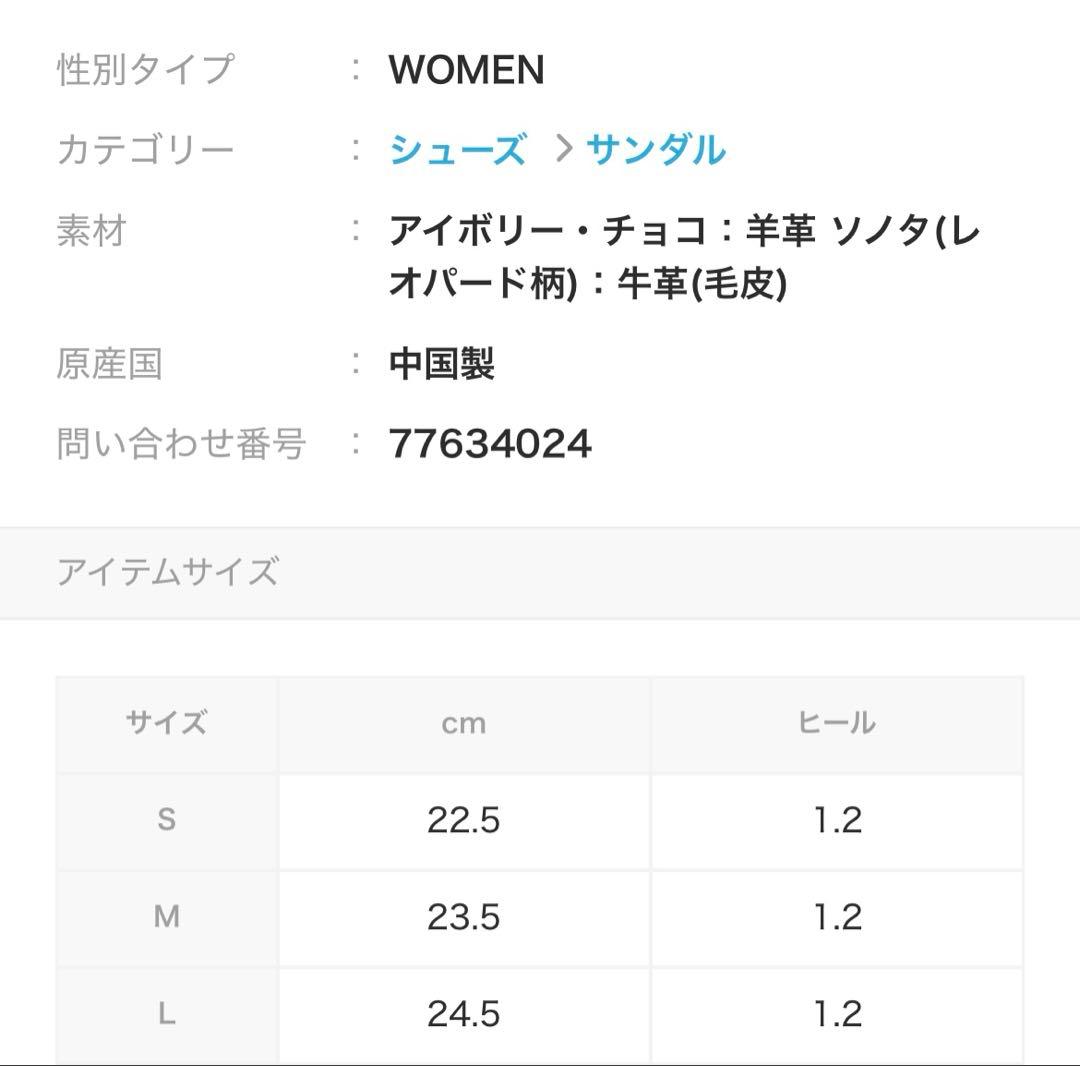Click the 素材 material description text
The image size is (1080, 1066).
684,258
